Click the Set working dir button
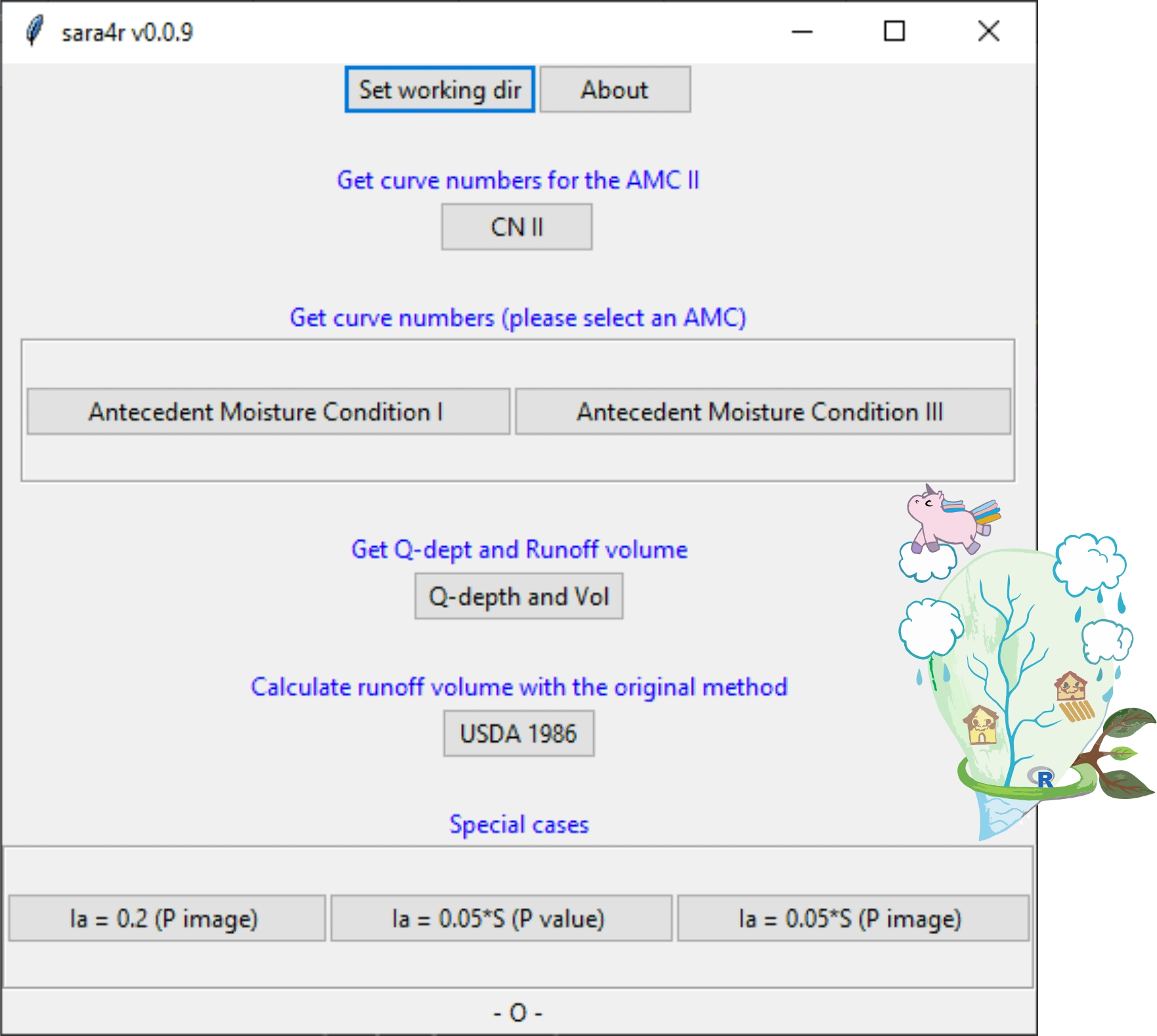 439,90
